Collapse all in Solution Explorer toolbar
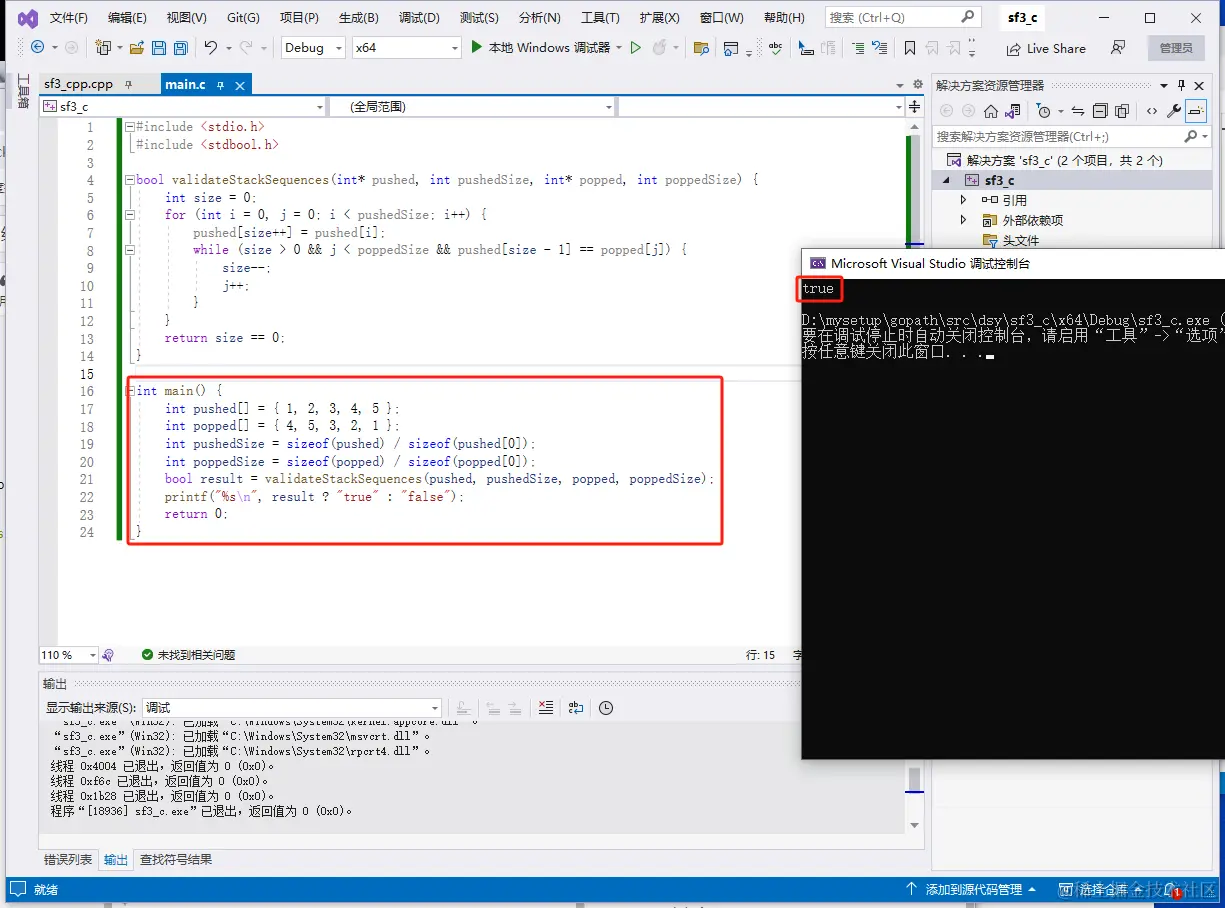The image size is (1225, 908). (x=1100, y=111)
